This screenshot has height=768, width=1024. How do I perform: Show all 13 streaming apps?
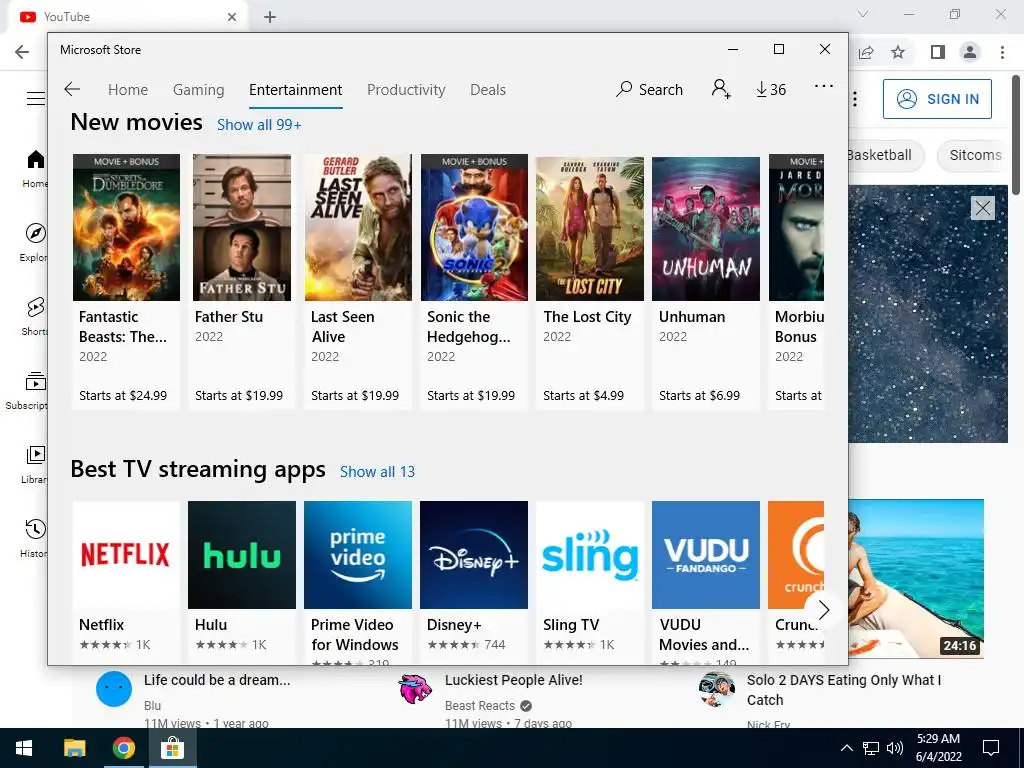pyautogui.click(x=377, y=472)
